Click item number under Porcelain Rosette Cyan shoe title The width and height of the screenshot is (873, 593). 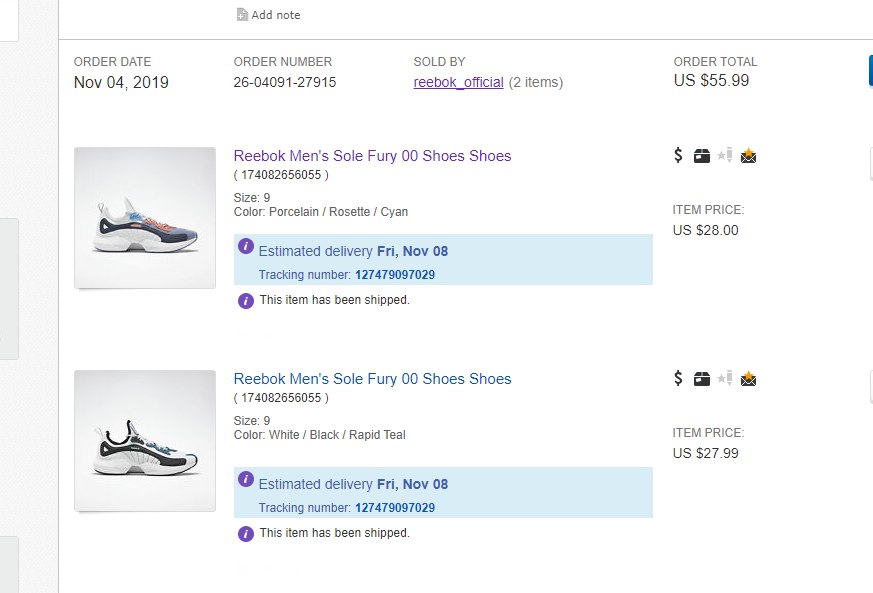click(x=281, y=175)
